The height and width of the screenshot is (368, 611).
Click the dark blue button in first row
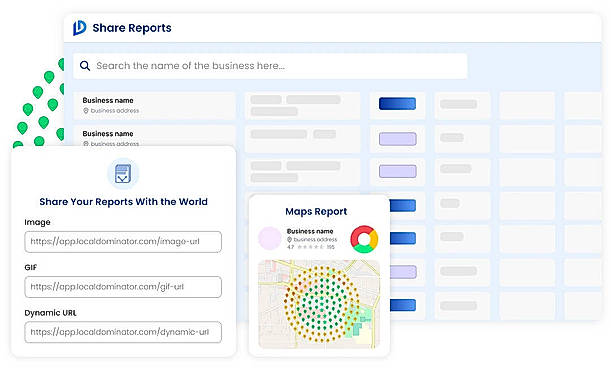[397, 104]
